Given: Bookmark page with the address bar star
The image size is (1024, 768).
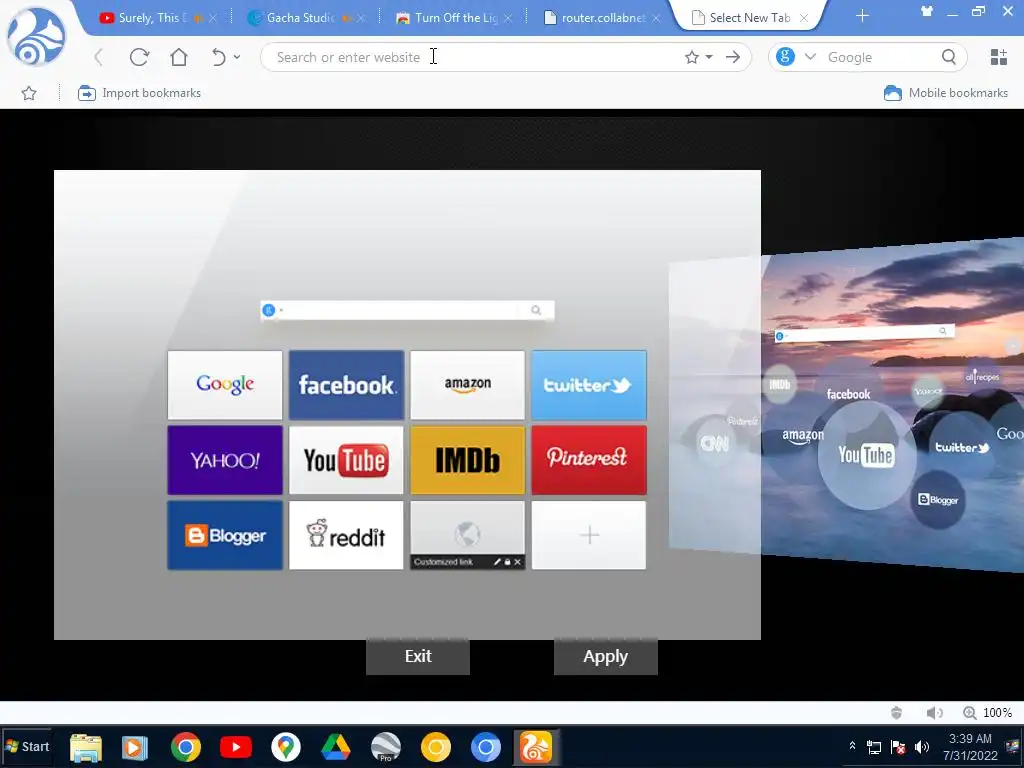Looking at the screenshot, I should click(692, 57).
